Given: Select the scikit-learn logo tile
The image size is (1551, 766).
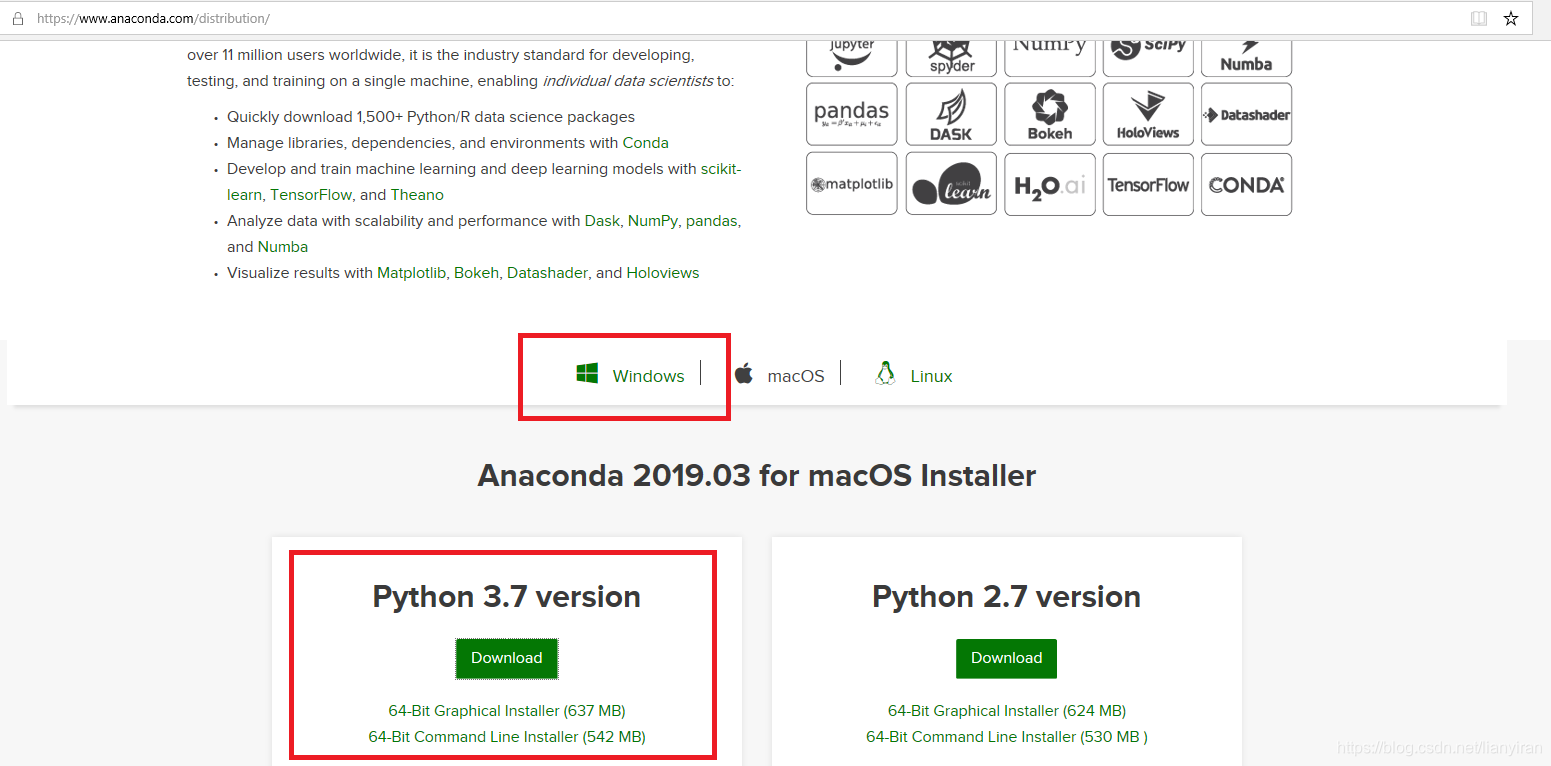Looking at the screenshot, I should (x=951, y=184).
